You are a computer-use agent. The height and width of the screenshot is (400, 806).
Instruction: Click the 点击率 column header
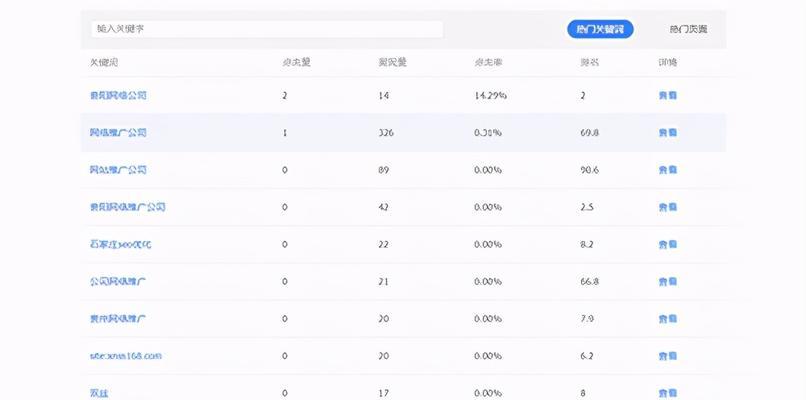point(488,63)
